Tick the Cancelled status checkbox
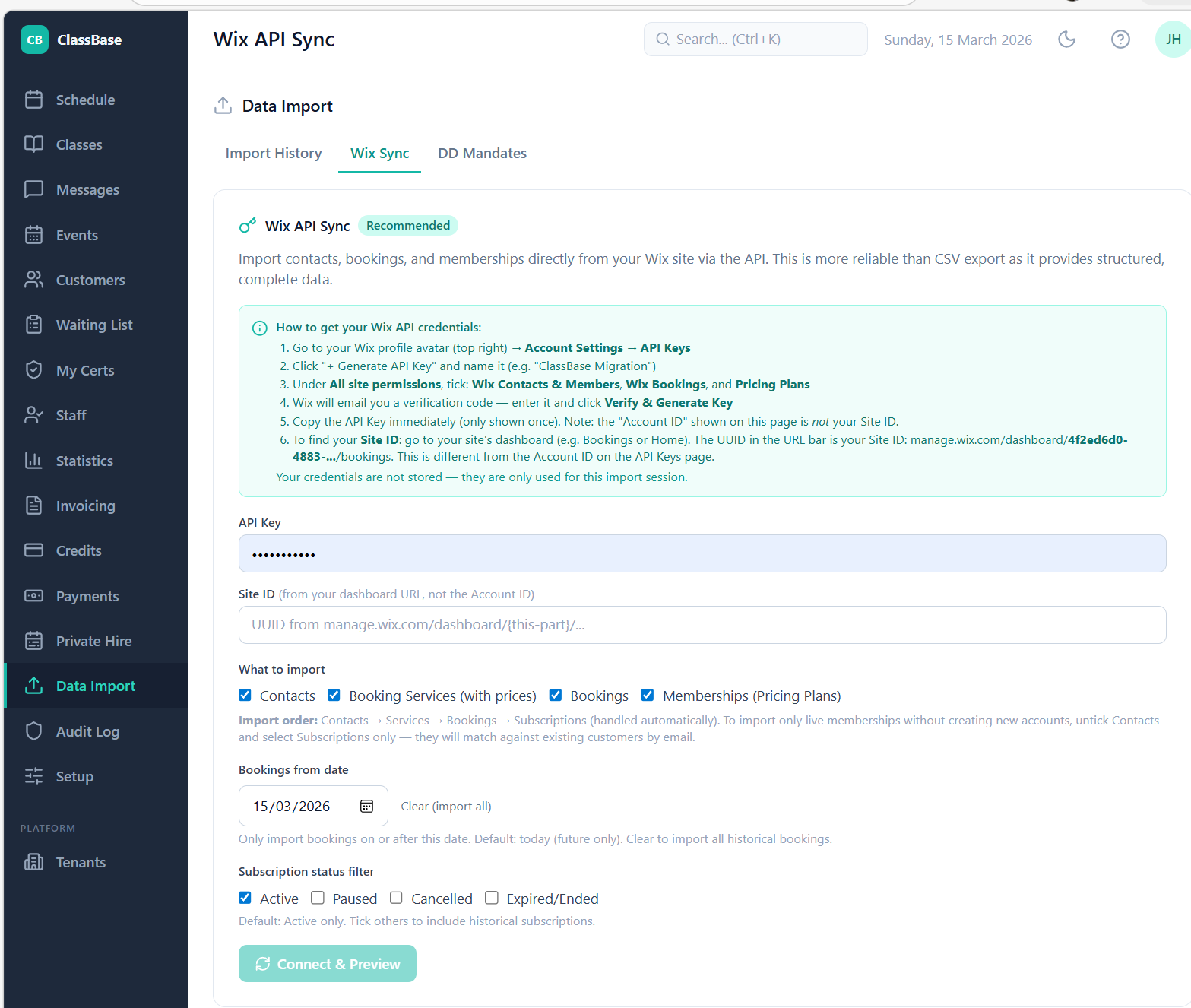The image size is (1191, 1008). [x=396, y=898]
